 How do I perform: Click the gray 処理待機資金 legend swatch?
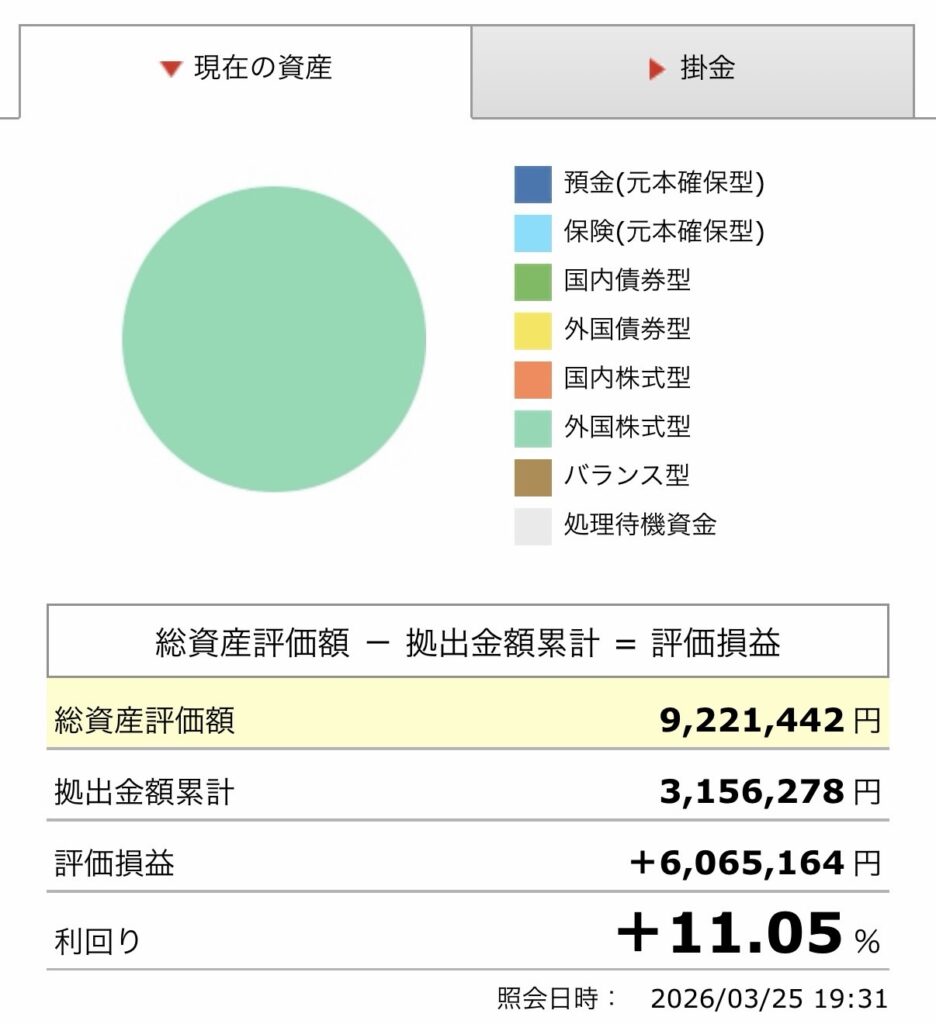533,525
